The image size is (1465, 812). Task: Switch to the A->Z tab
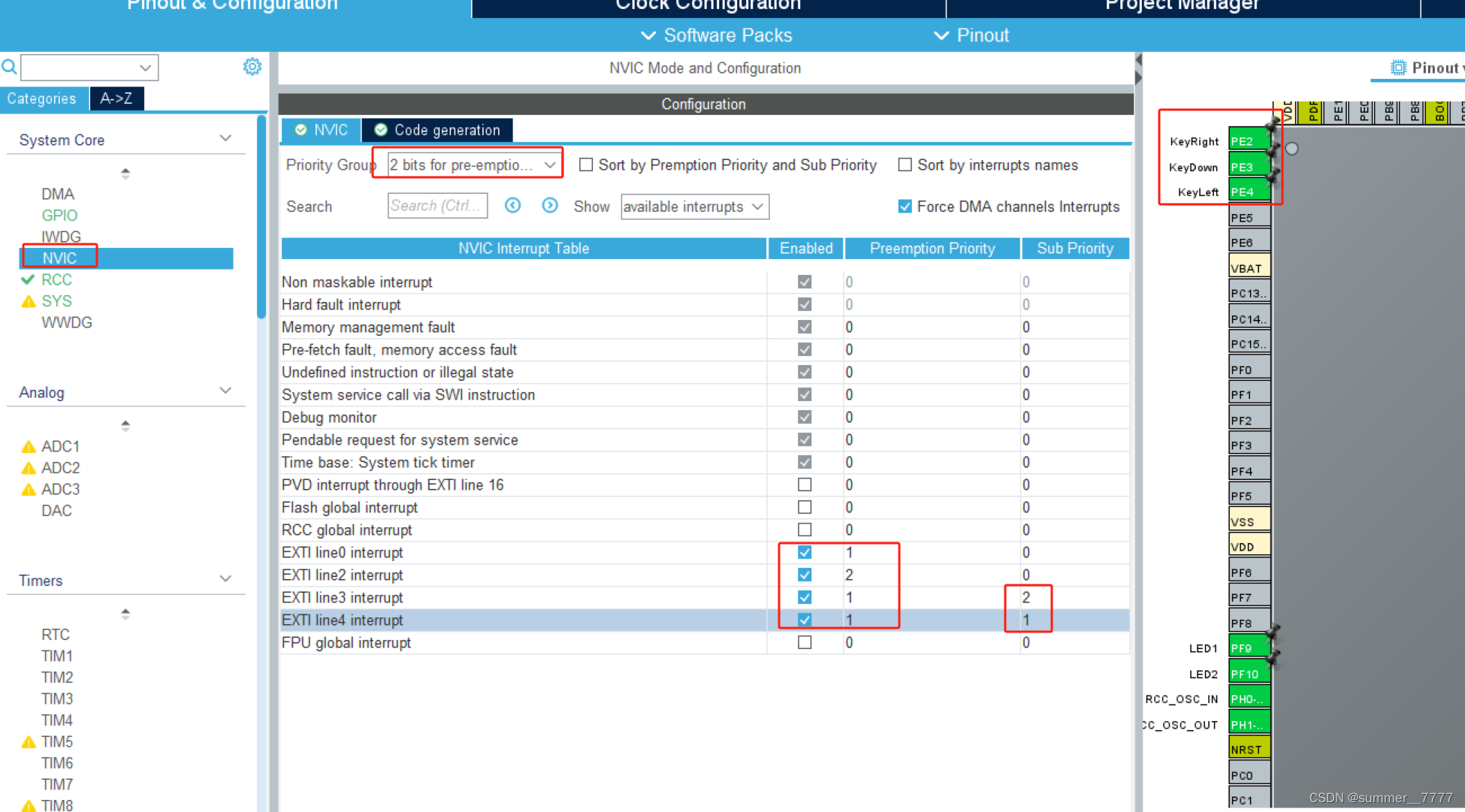click(116, 98)
